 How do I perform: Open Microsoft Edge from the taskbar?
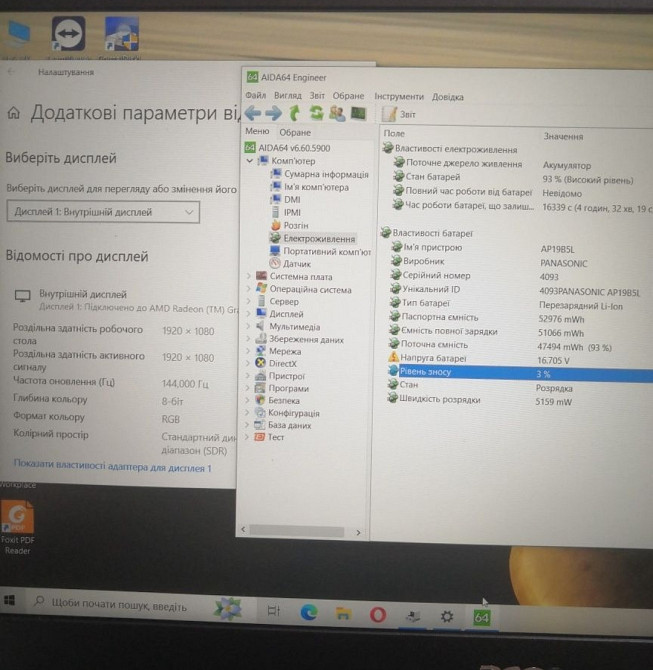(309, 614)
